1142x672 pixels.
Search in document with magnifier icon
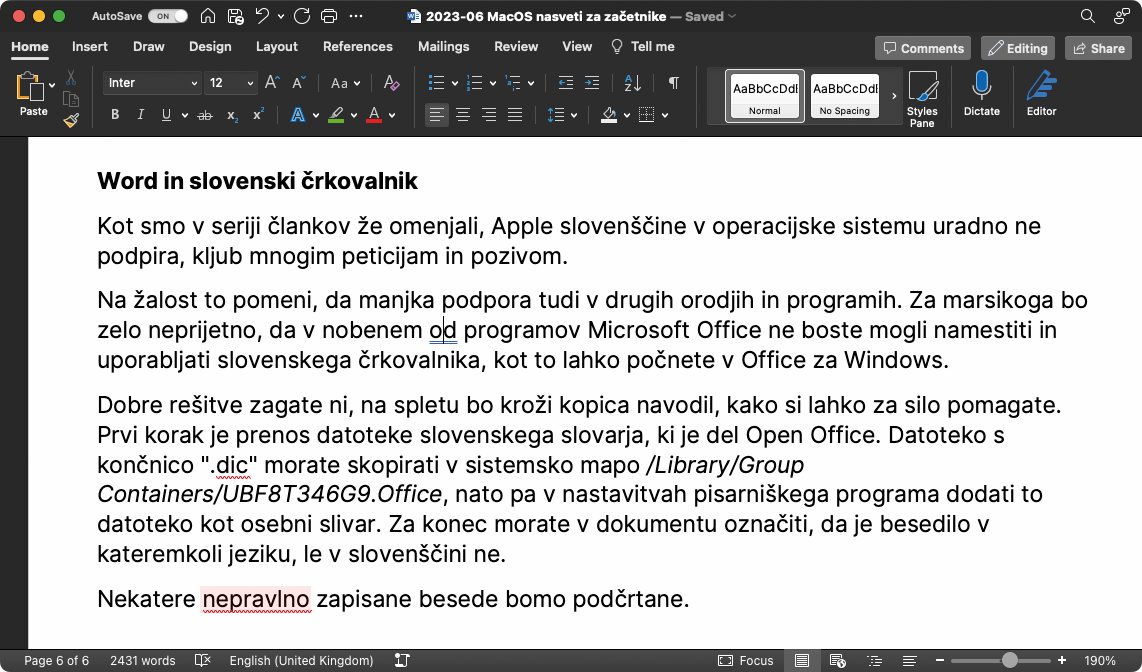point(1087,16)
